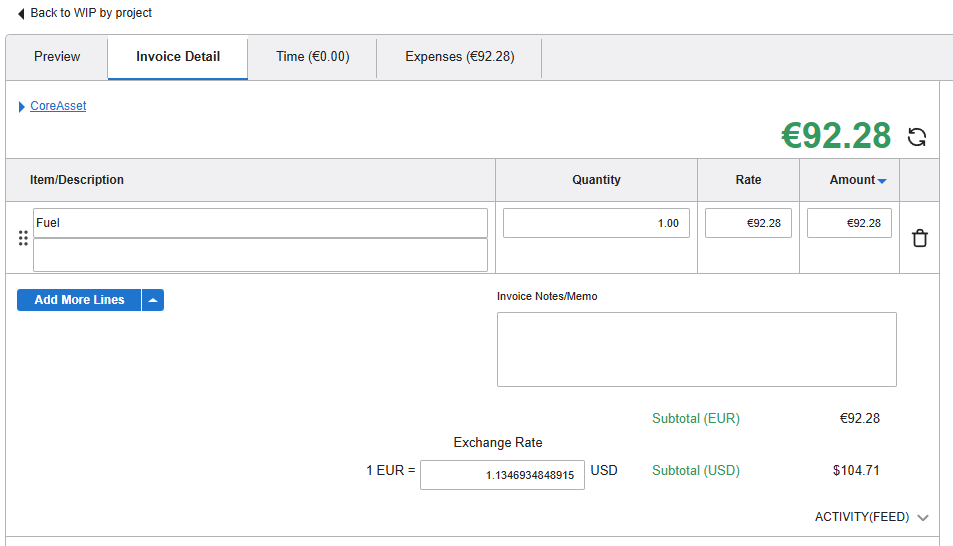Click the Invoice Notes/Memo text area
Screen dimensions: 953x546
tap(697, 350)
